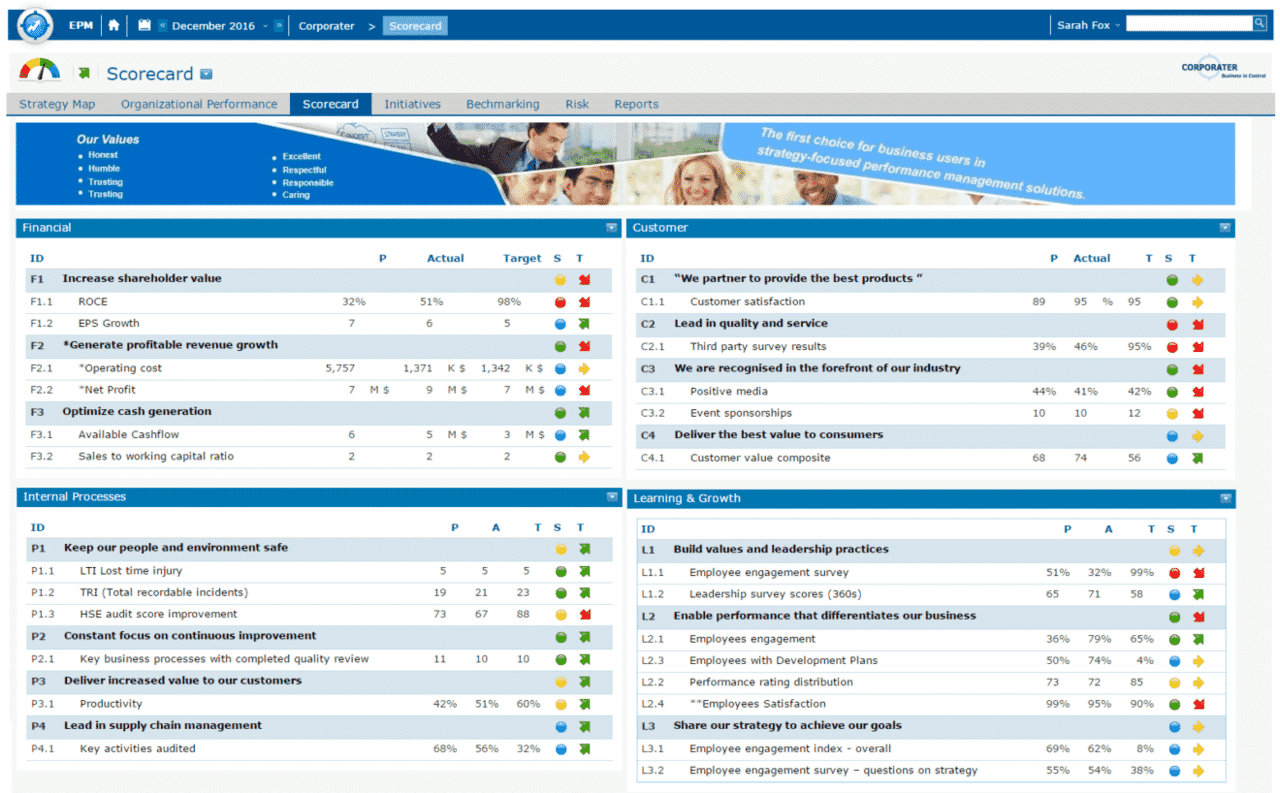Open the Scorecard title dropdown arrow
This screenshot has height=793, width=1280.
(206, 74)
